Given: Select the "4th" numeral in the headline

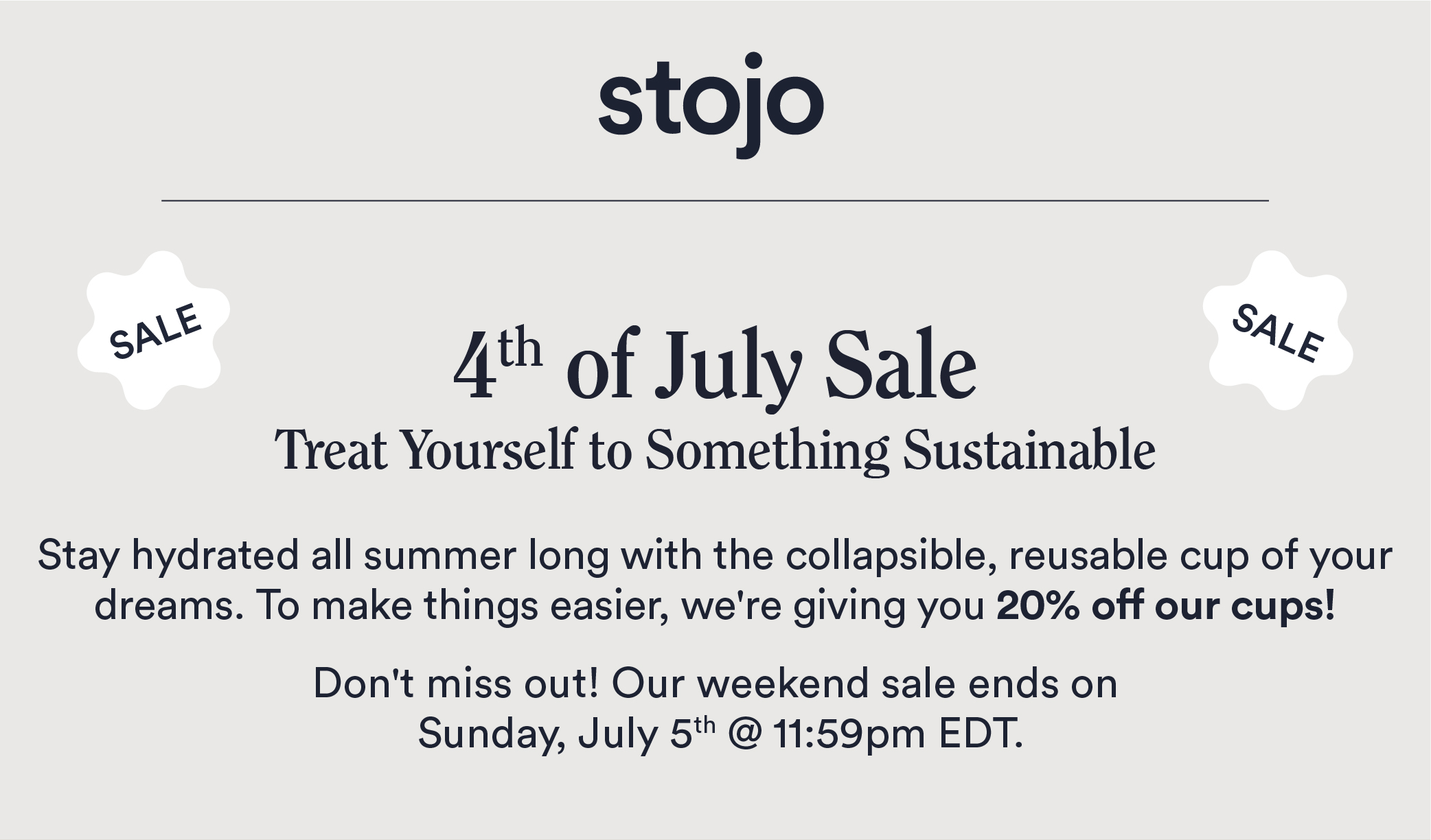Looking at the screenshot, I should (x=498, y=364).
